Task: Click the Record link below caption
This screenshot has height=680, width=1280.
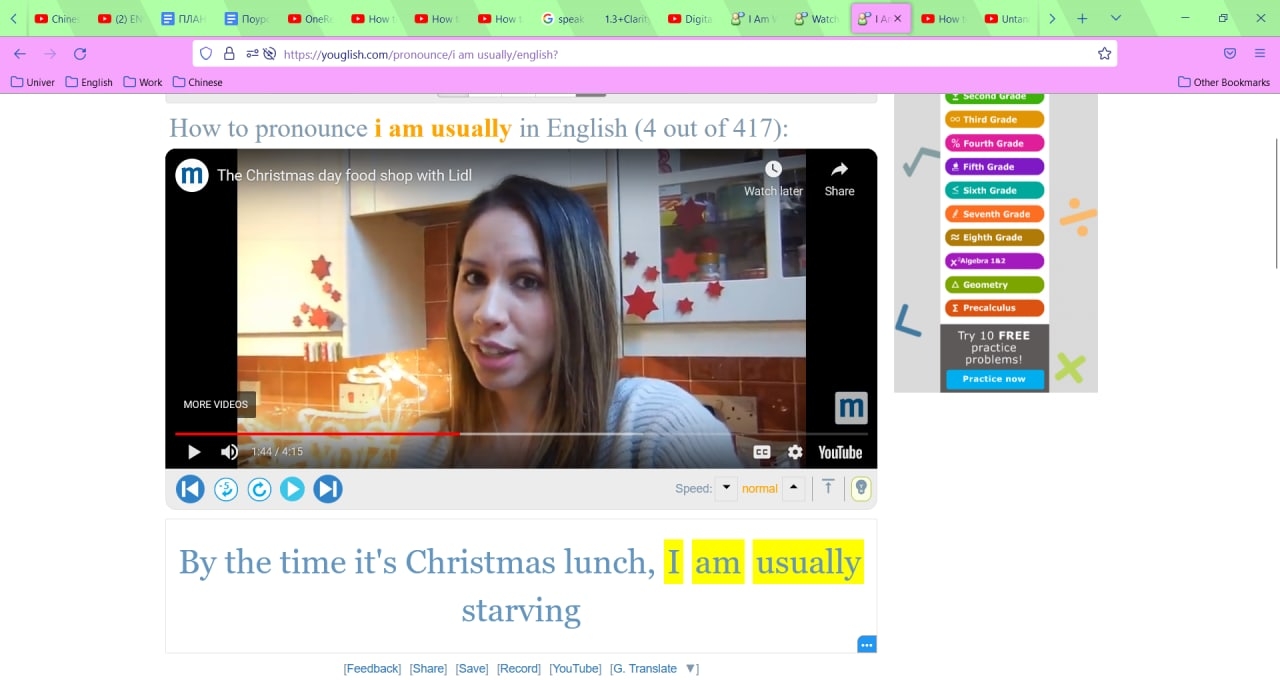Action: click(519, 668)
